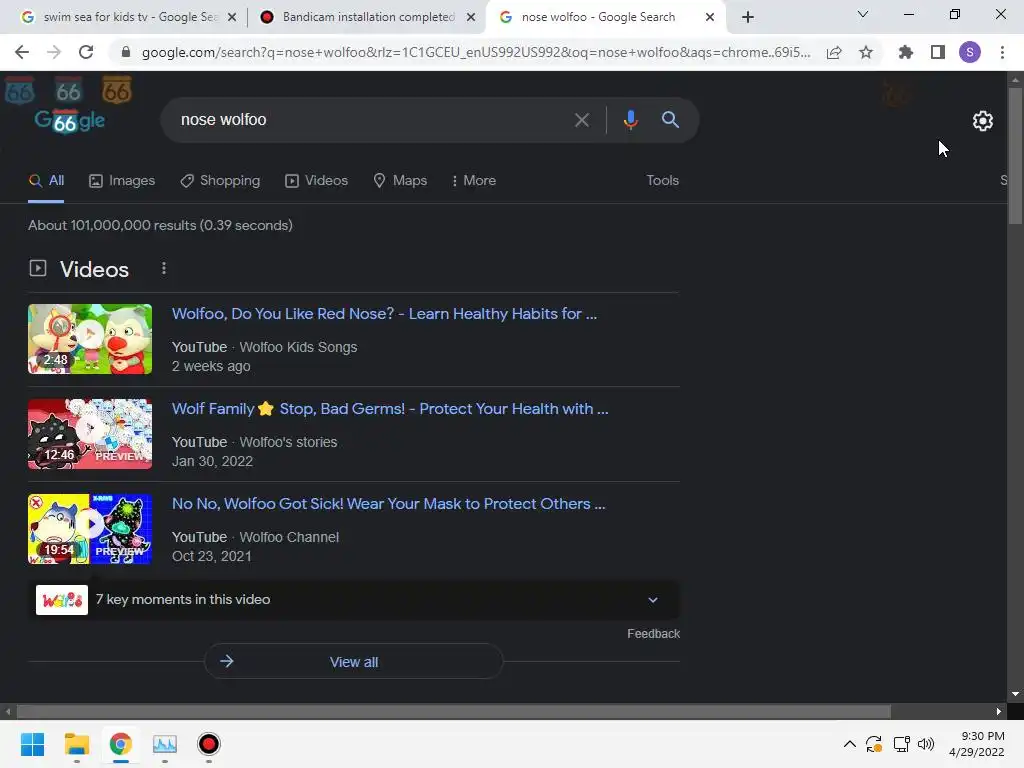Go forward one page in browser history
The height and width of the screenshot is (768, 1024).
(x=54, y=52)
